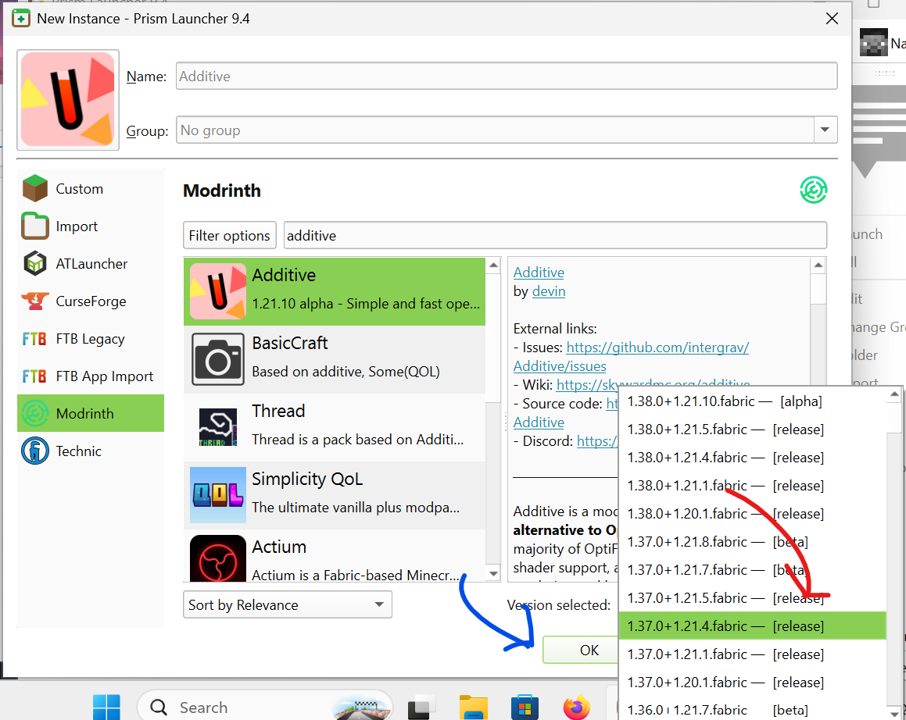This screenshot has width=906, height=720.
Task: Select Simplicity QoL modpack from results
Action: [334, 492]
